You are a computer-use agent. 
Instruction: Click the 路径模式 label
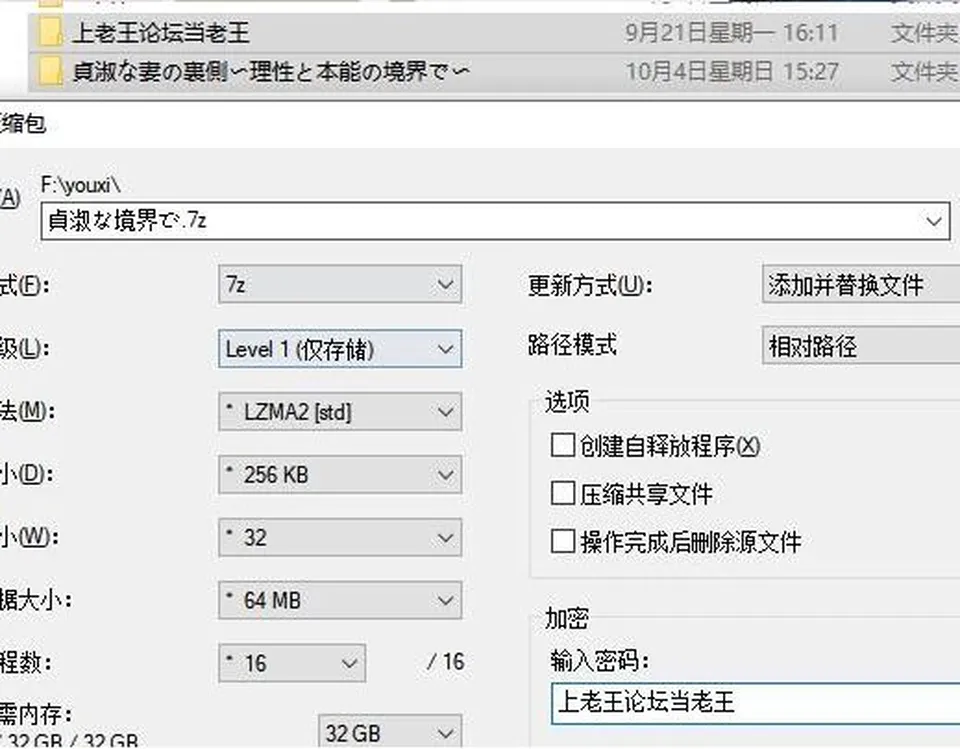pos(572,345)
